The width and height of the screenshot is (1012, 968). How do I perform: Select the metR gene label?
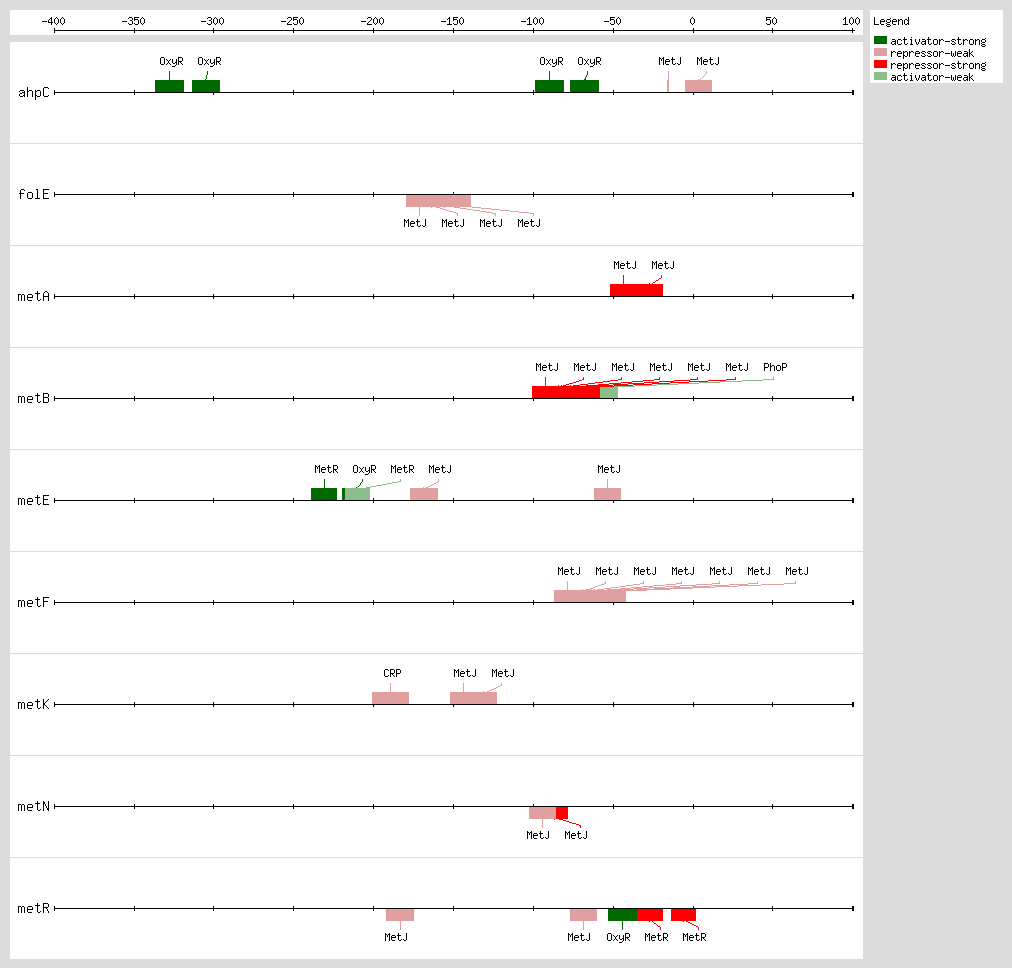click(34, 908)
